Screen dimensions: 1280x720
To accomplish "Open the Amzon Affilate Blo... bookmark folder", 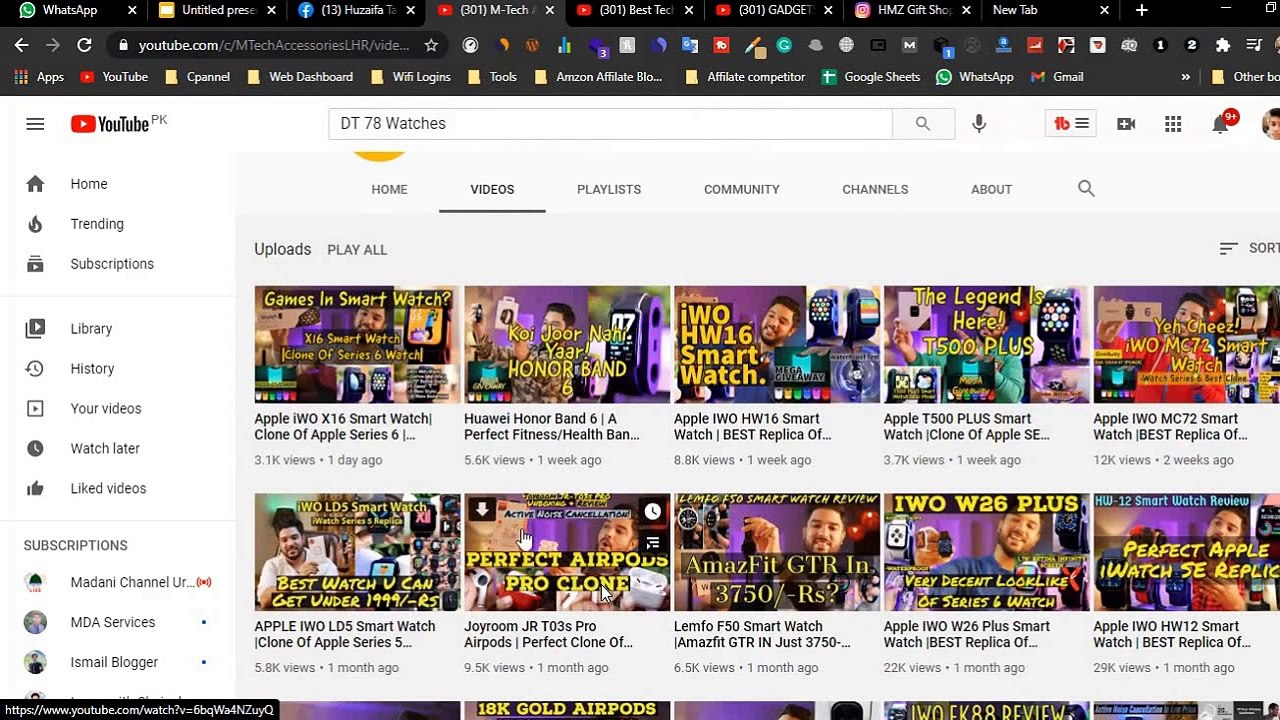I will (x=598, y=77).
